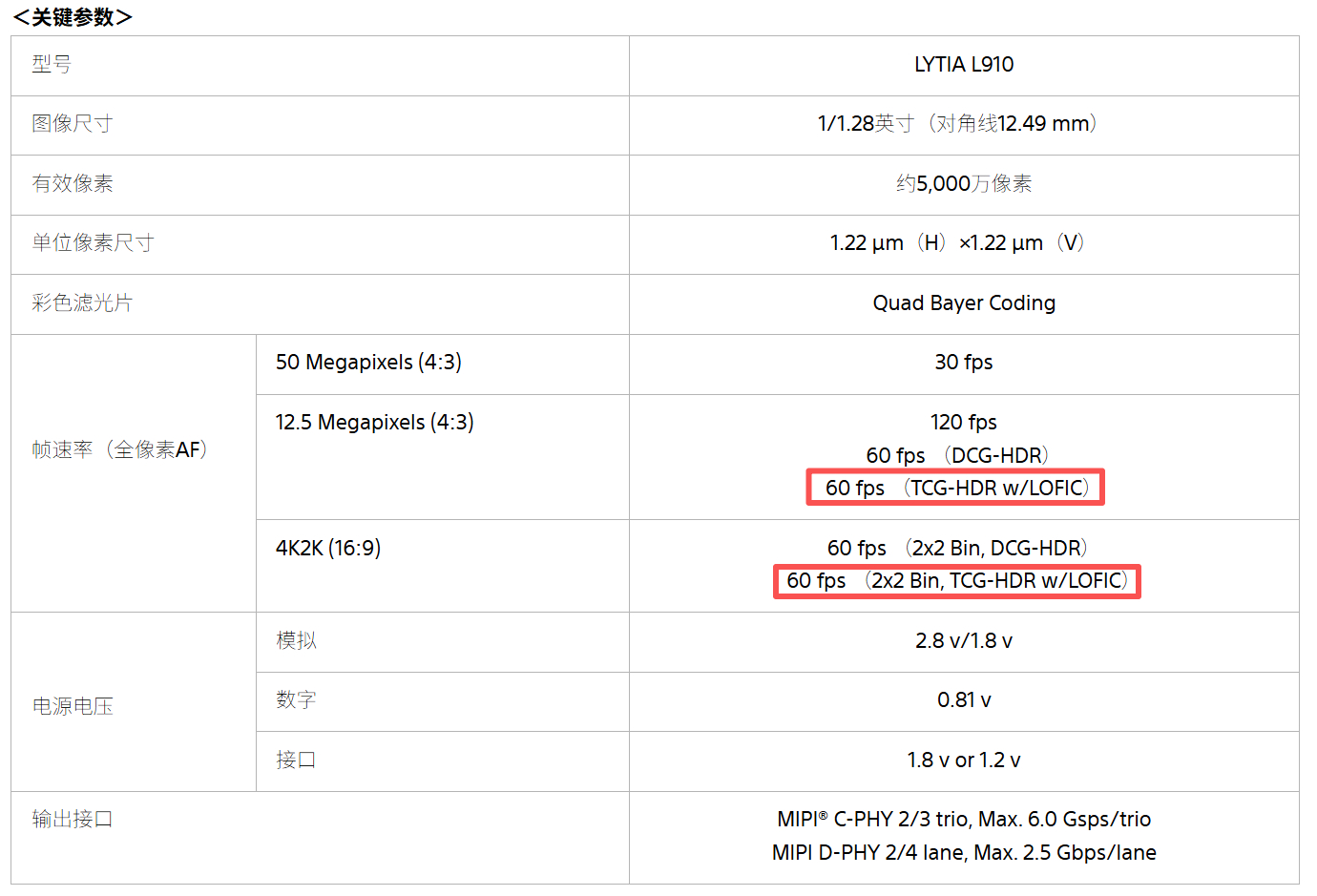This screenshot has height=896, width=1317.
Task: Click the '电源电压' row header
Action: click(73, 706)
